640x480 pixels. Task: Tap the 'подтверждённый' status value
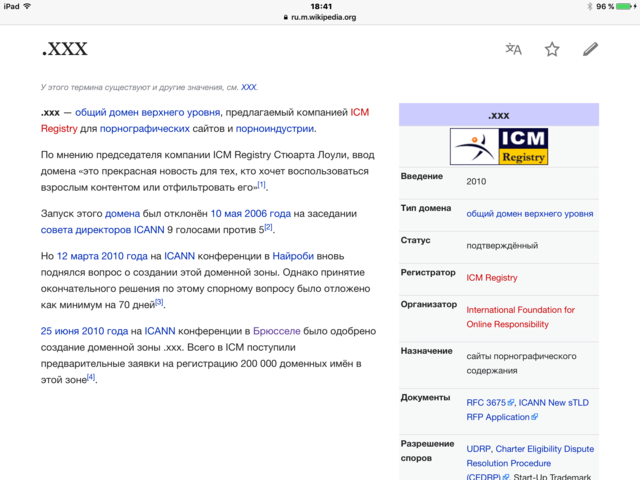(x=502, y=246)
